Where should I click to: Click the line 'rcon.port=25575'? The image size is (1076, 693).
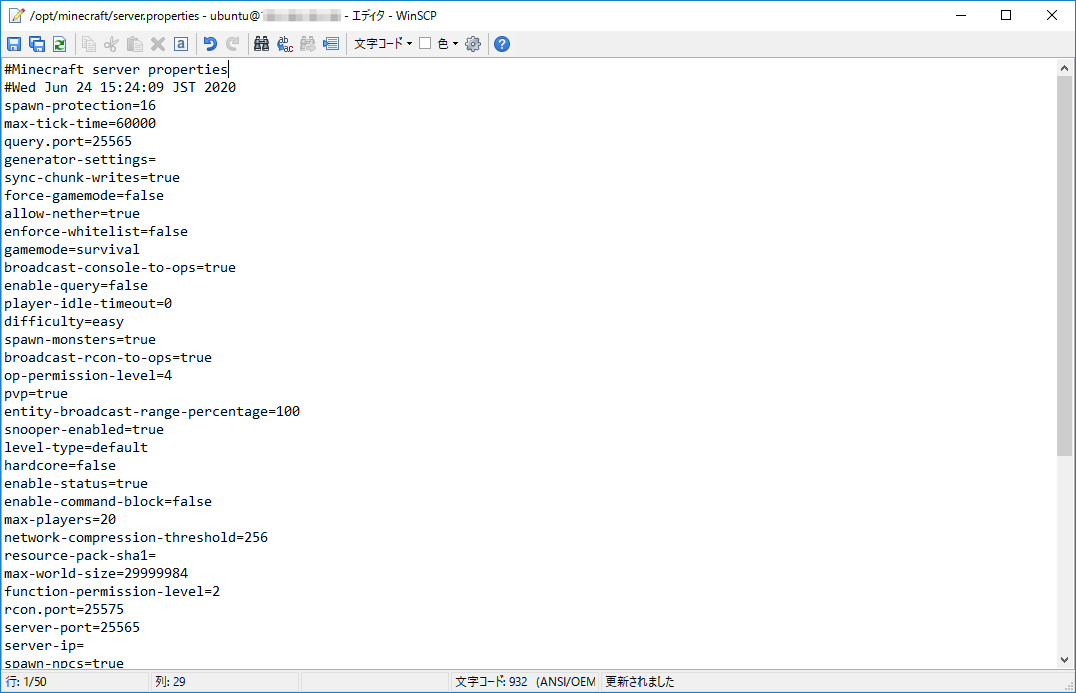point(65,609)
